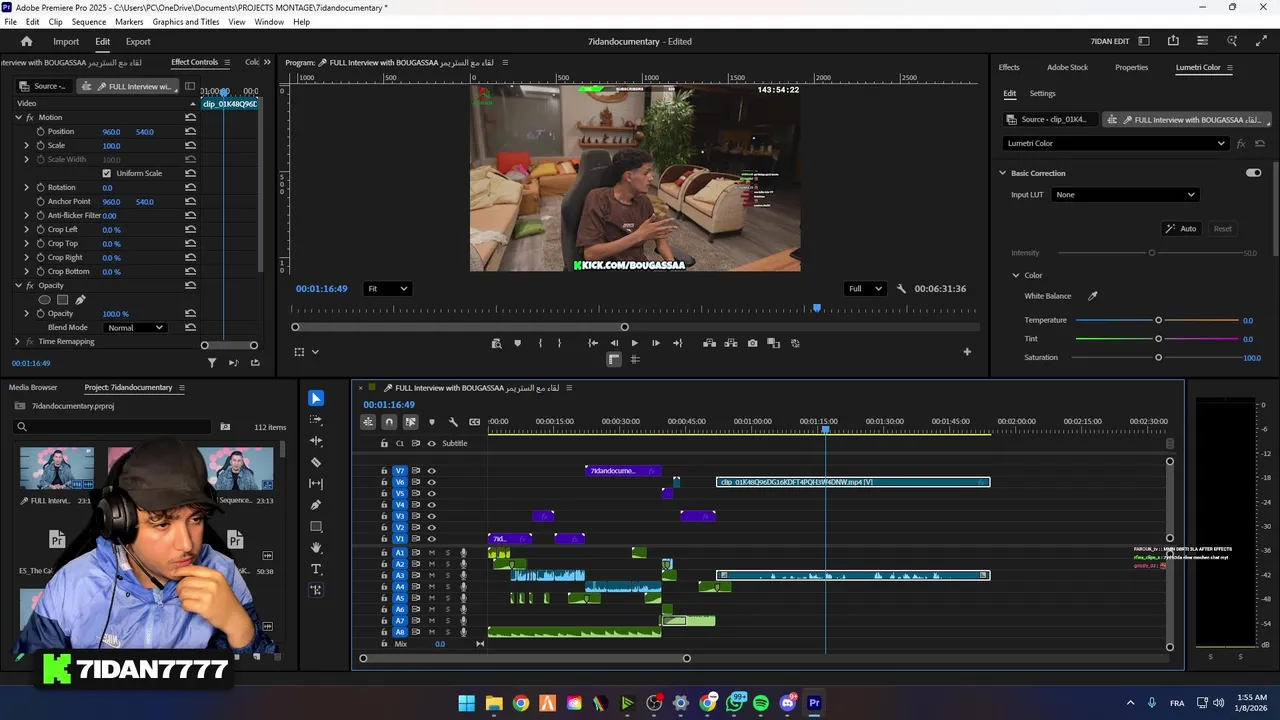Switch to the Export workspace tab
The height and width of the screenshot is (720, 1280).
coord(138,41)
